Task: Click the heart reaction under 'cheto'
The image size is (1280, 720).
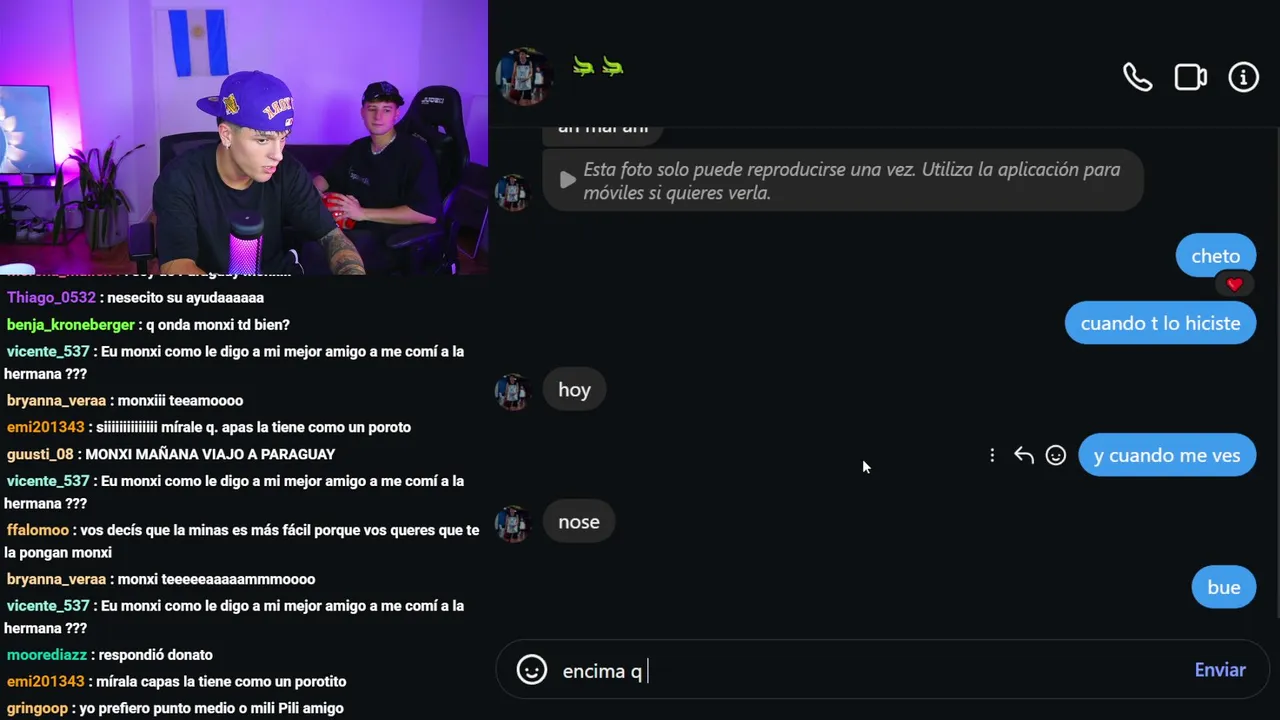Action: coord(1234,285)
